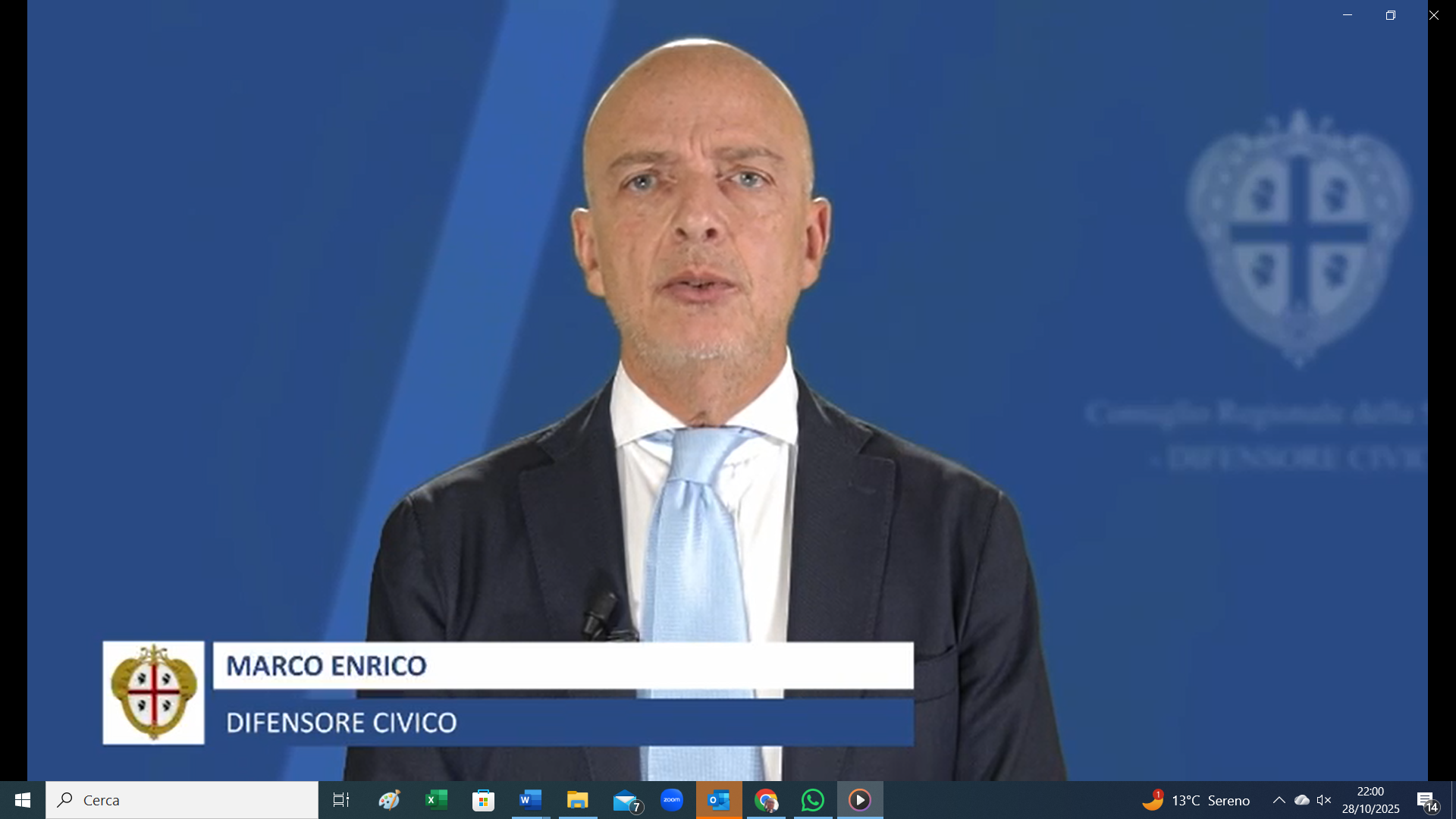Open the Zoom taskbar icon
Screen dimensions: 1456x819
point(672,800)
